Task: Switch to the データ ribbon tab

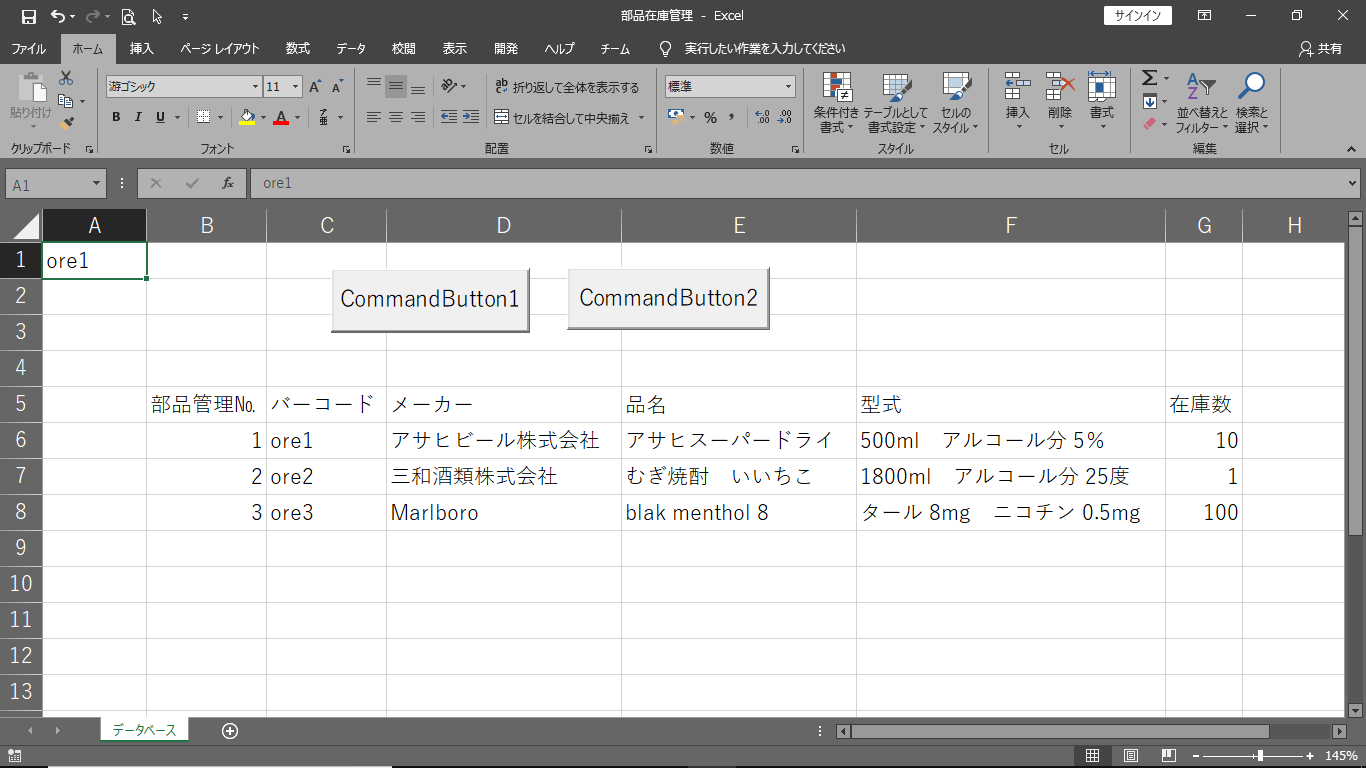Action: [351, 48]
